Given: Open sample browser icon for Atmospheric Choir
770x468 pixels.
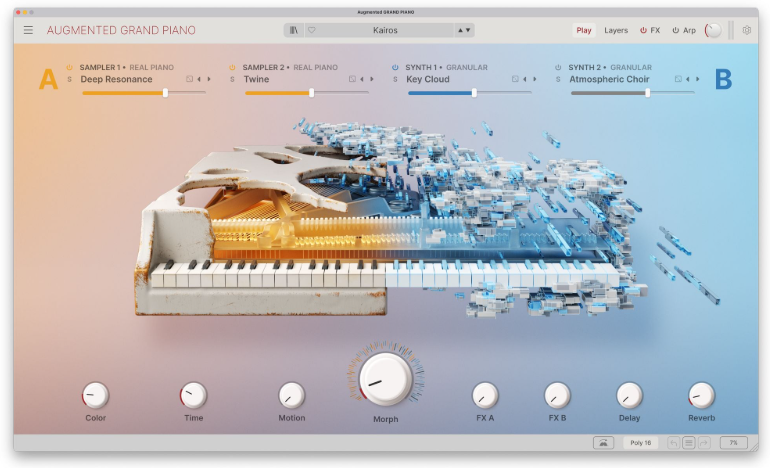Looking at the screenshot, I should click(x=678, y=79).
